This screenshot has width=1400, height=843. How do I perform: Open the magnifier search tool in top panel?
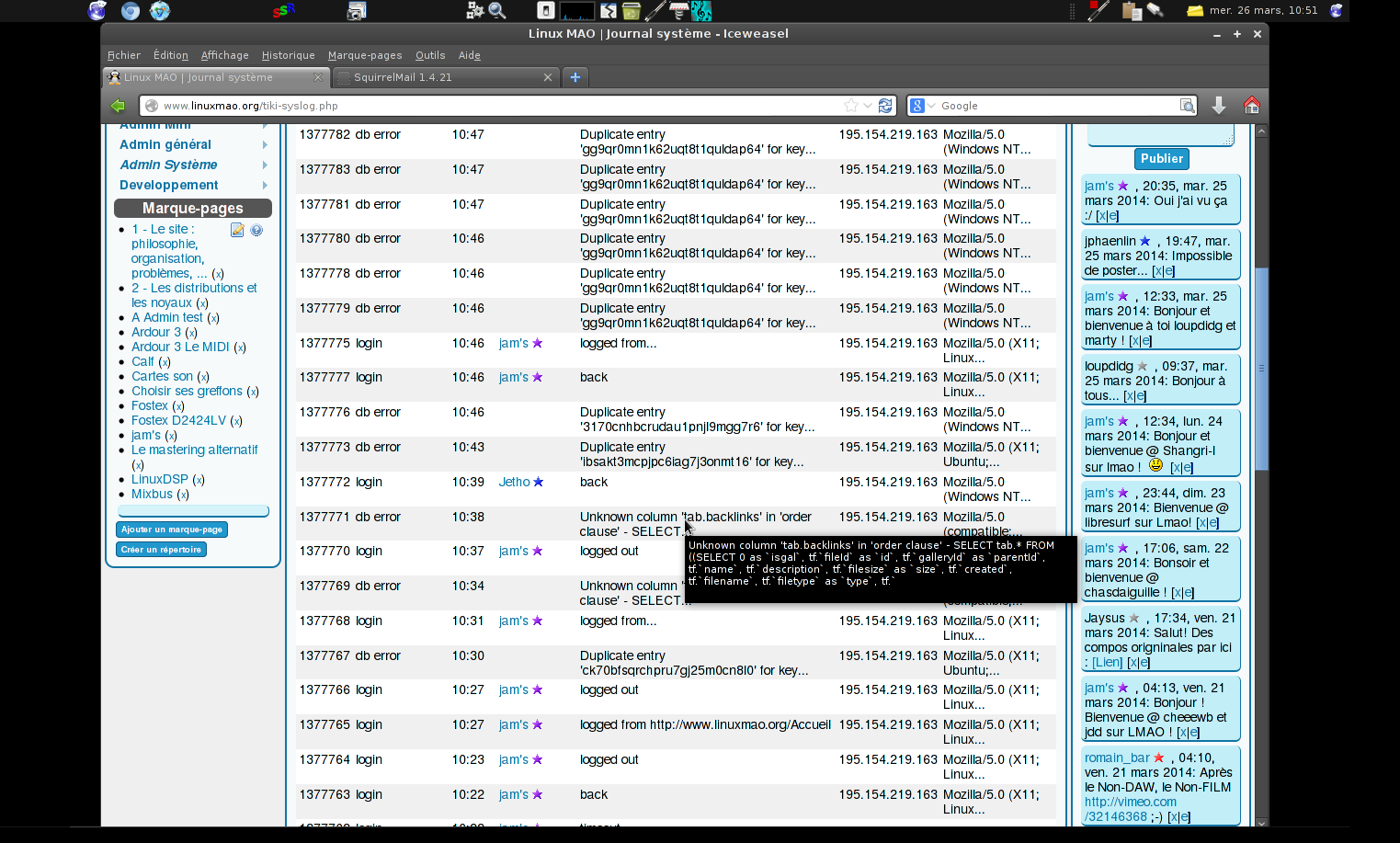[x=497, y=11]
